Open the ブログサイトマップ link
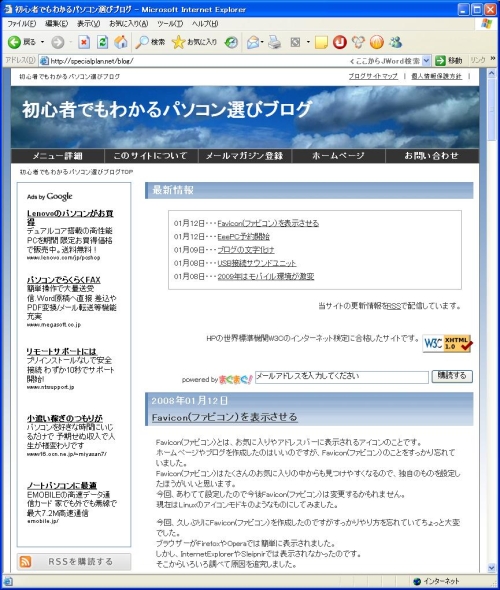The height and width of the screenshot is (590, 500). pos(373,76)
